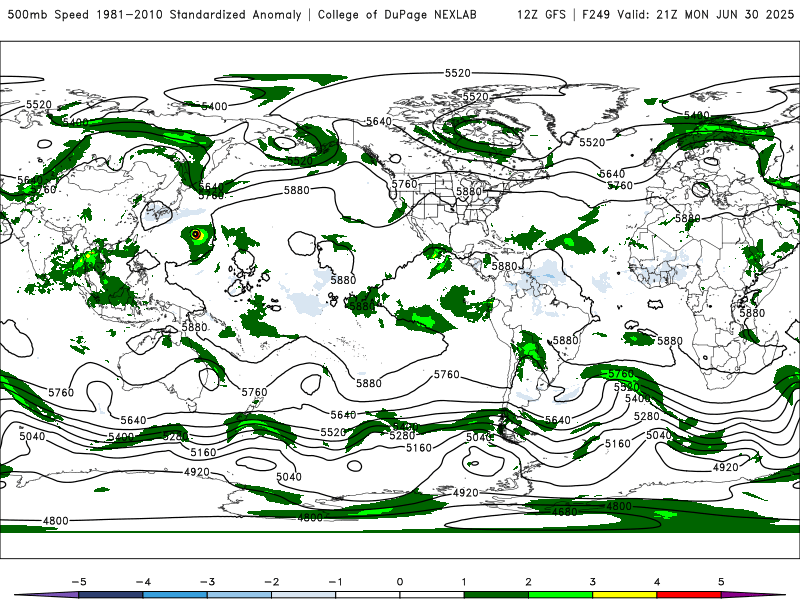800x600 pixels.
Task: Click the dark green legend segment between 1 and 2
Action: coord(496,595)
